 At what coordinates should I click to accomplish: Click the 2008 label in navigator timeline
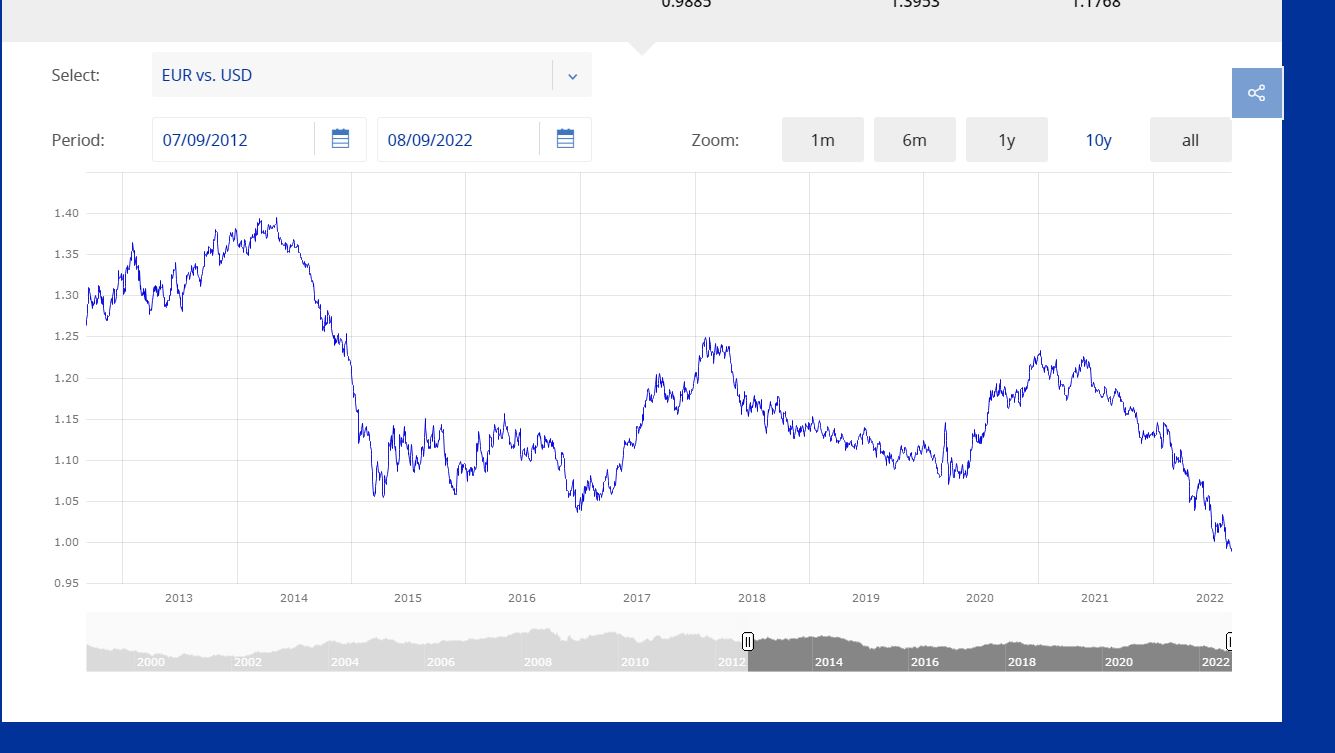537,662
